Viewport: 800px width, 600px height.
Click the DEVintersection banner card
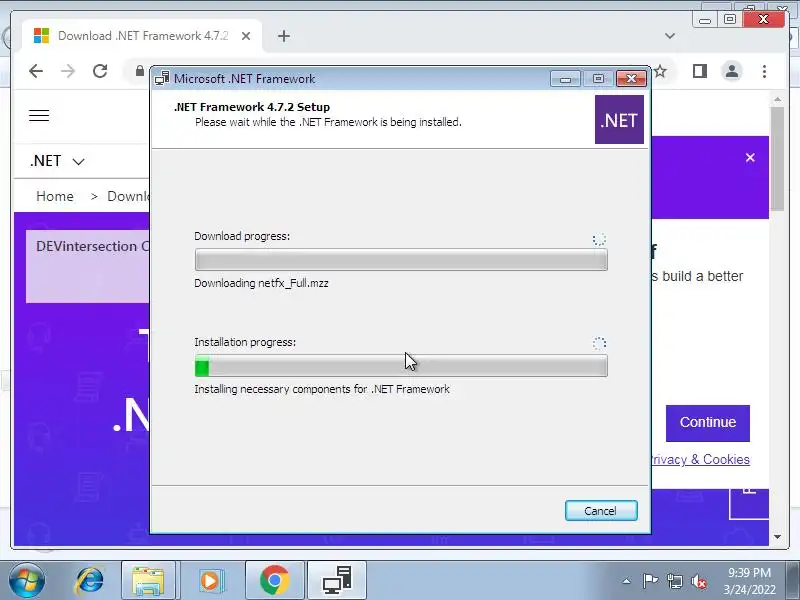click(88, 266)
